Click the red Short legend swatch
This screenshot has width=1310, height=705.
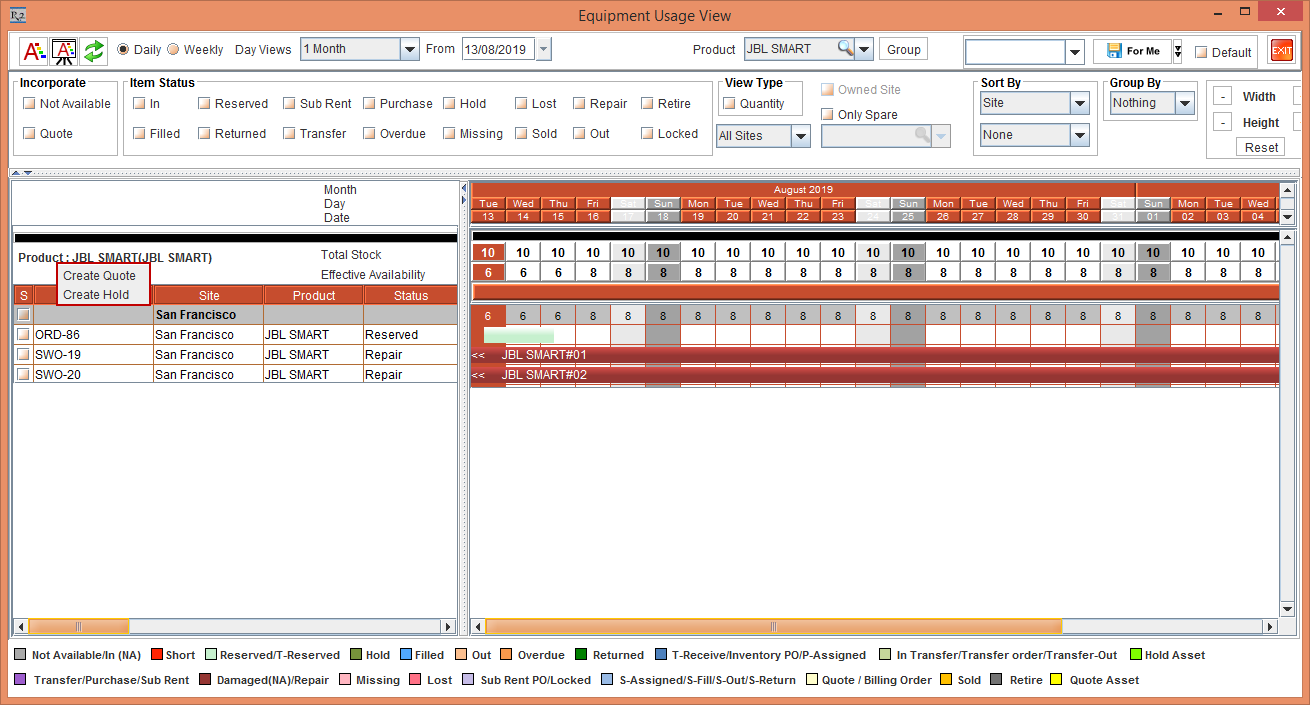[x=156, y=655]
